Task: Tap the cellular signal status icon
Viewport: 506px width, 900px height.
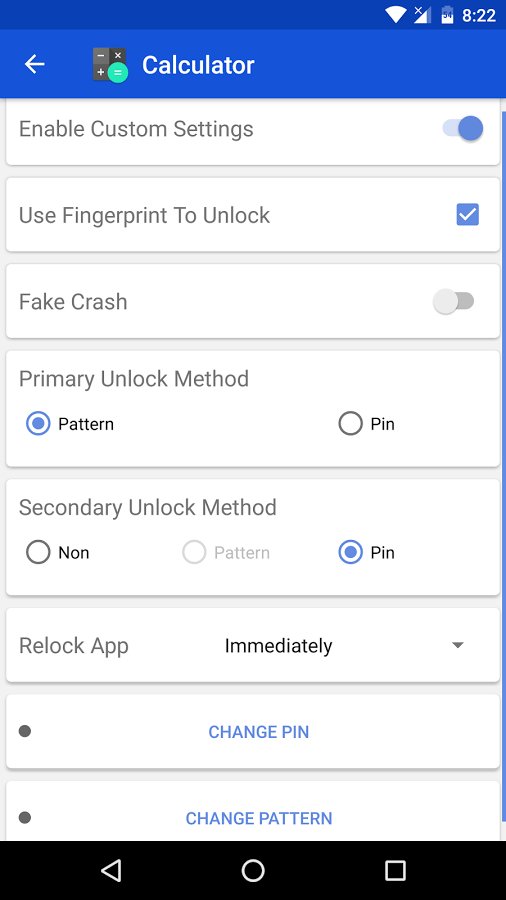Action: point(422,15)
